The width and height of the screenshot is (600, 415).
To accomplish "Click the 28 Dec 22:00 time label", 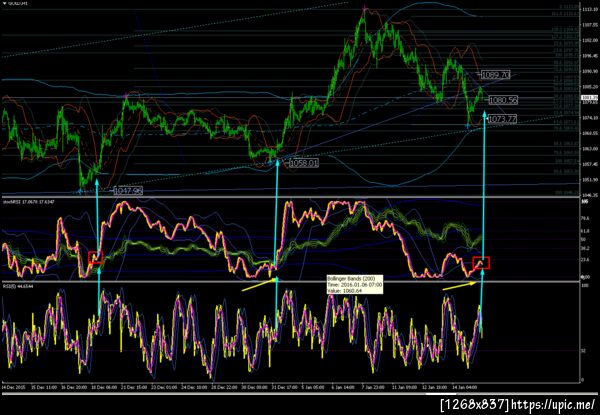I will point(223,387).
